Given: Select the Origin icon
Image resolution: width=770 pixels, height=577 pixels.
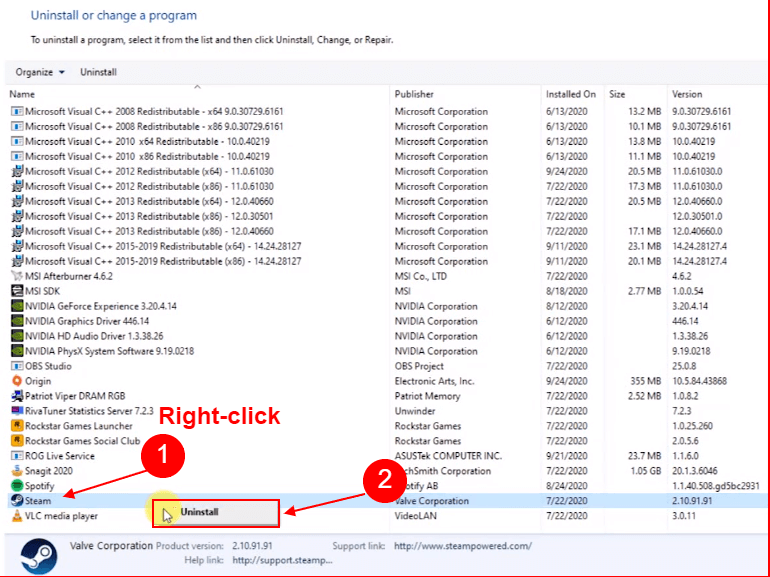Looking at the screenshot, I should (x=17, y=381).
